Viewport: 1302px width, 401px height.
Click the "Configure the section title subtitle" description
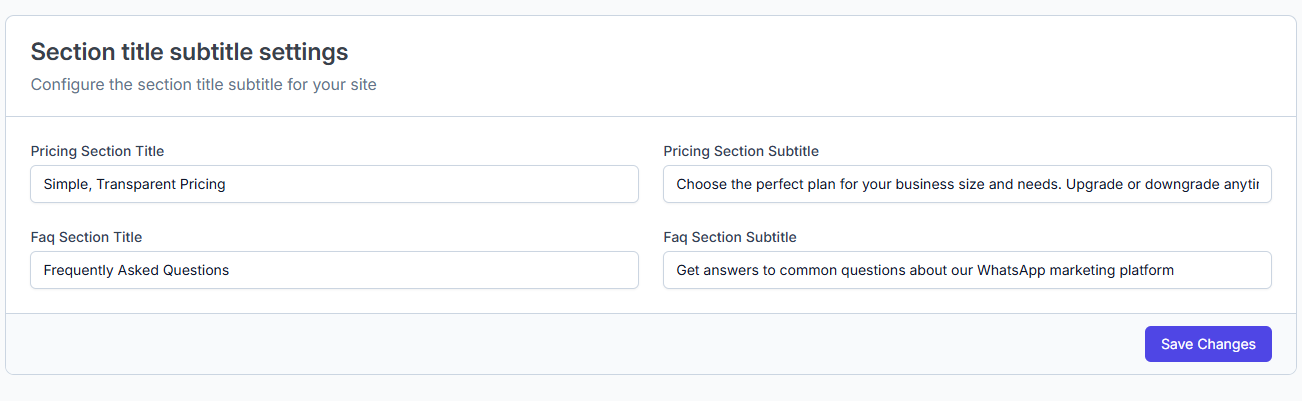click(203, 84)
